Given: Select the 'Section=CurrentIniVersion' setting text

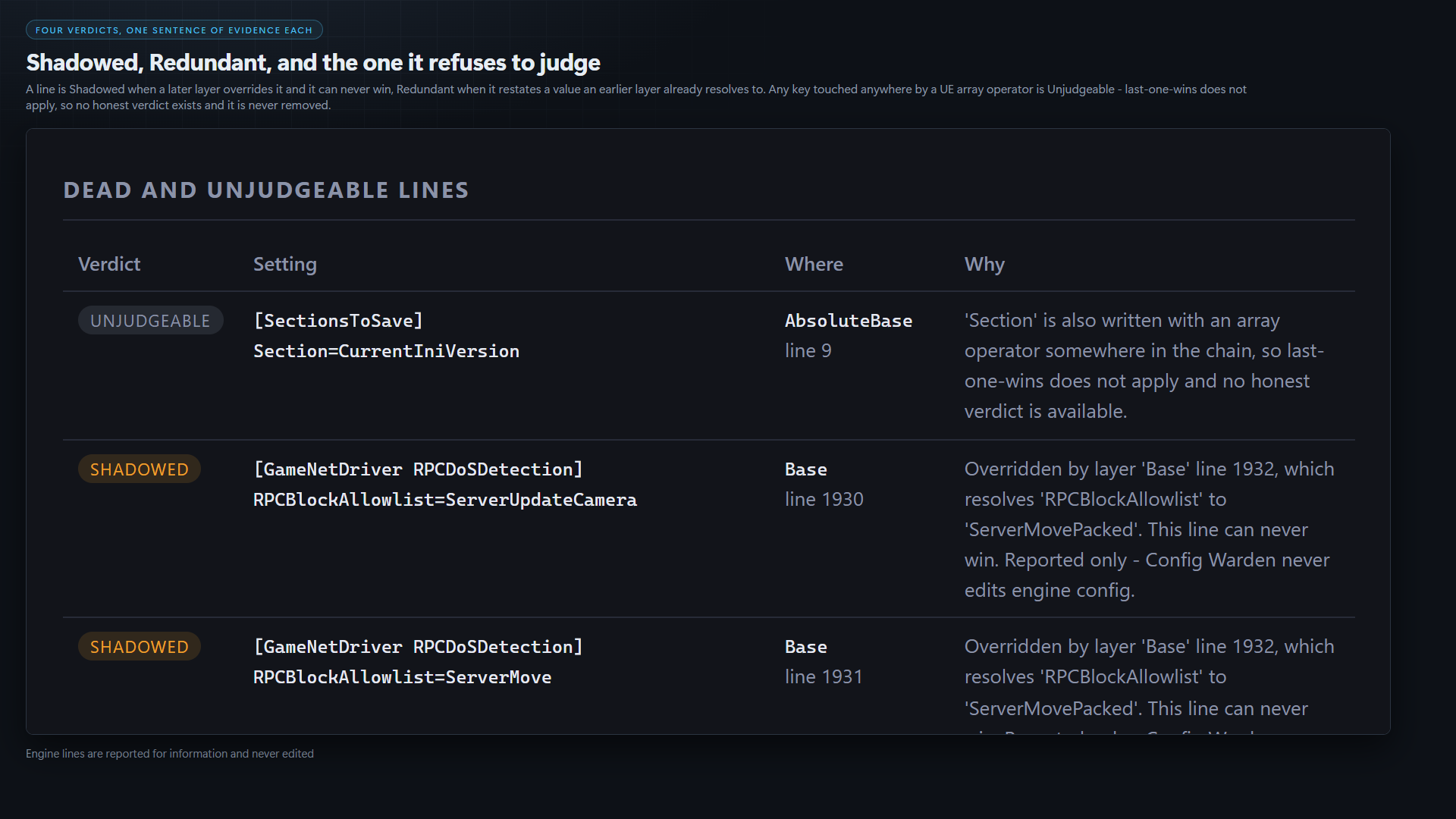Looking at the screenshot, I should coord(386,351).
